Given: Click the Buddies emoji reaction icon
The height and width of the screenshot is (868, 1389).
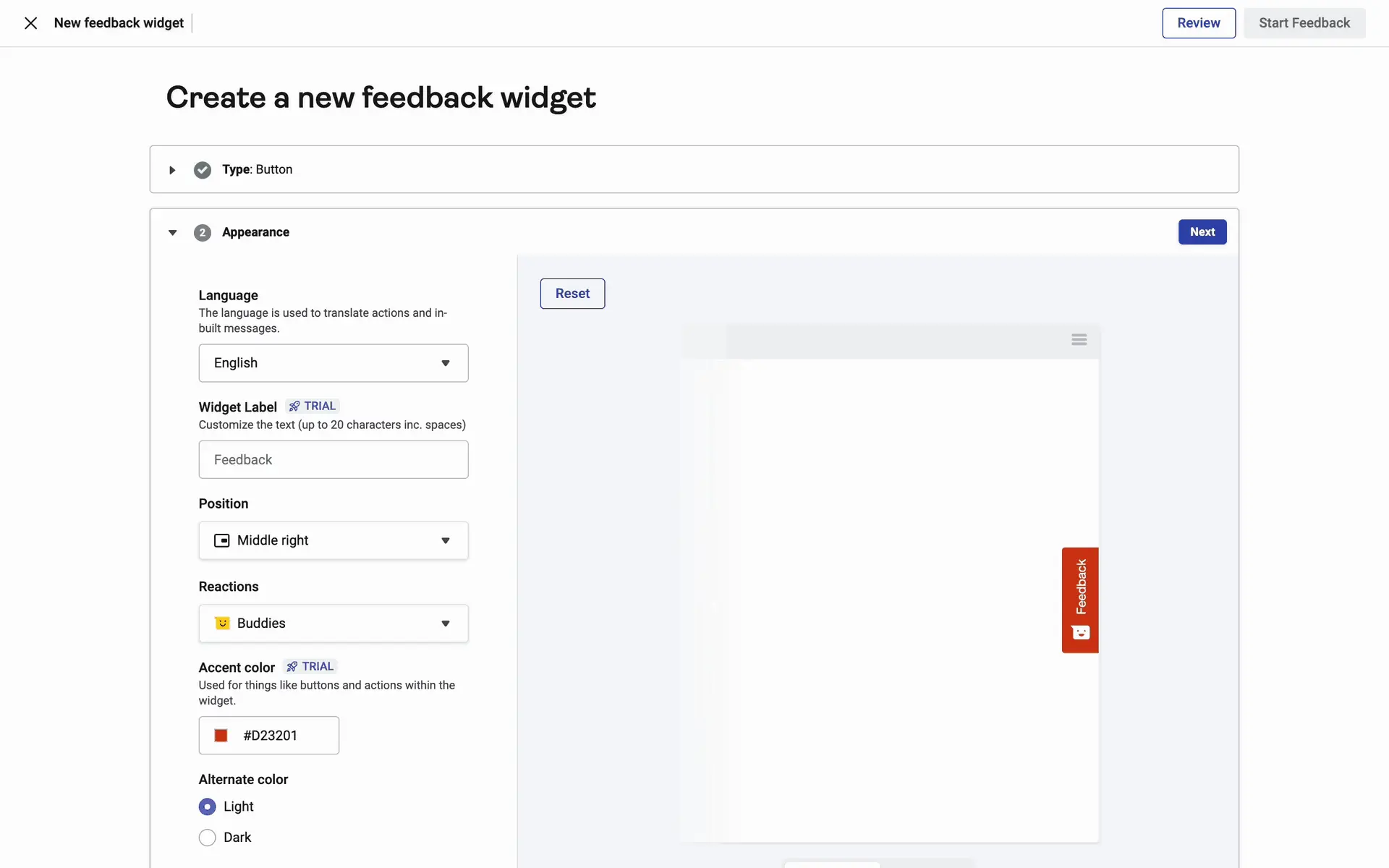Looking at the screenshot, I should 222,624.
